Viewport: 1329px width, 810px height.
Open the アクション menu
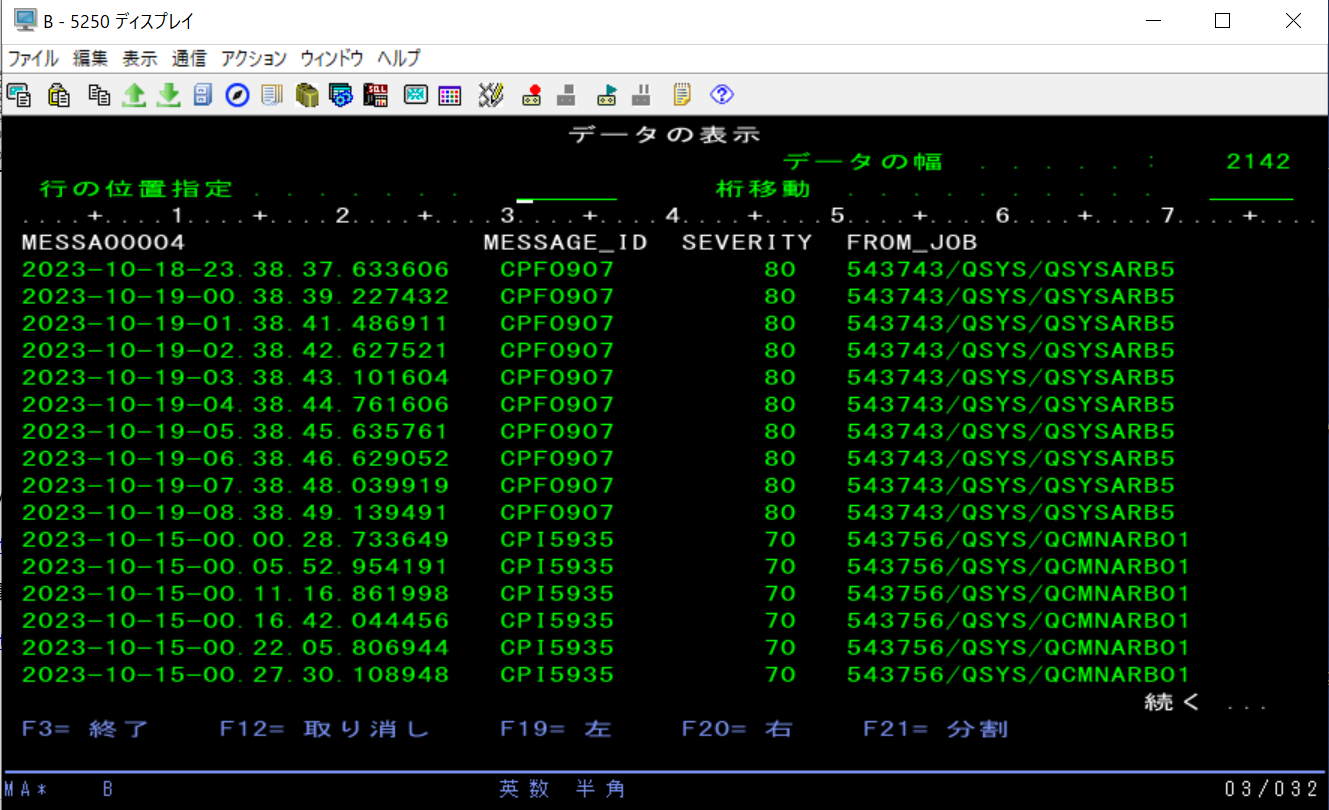click(253, 58)
